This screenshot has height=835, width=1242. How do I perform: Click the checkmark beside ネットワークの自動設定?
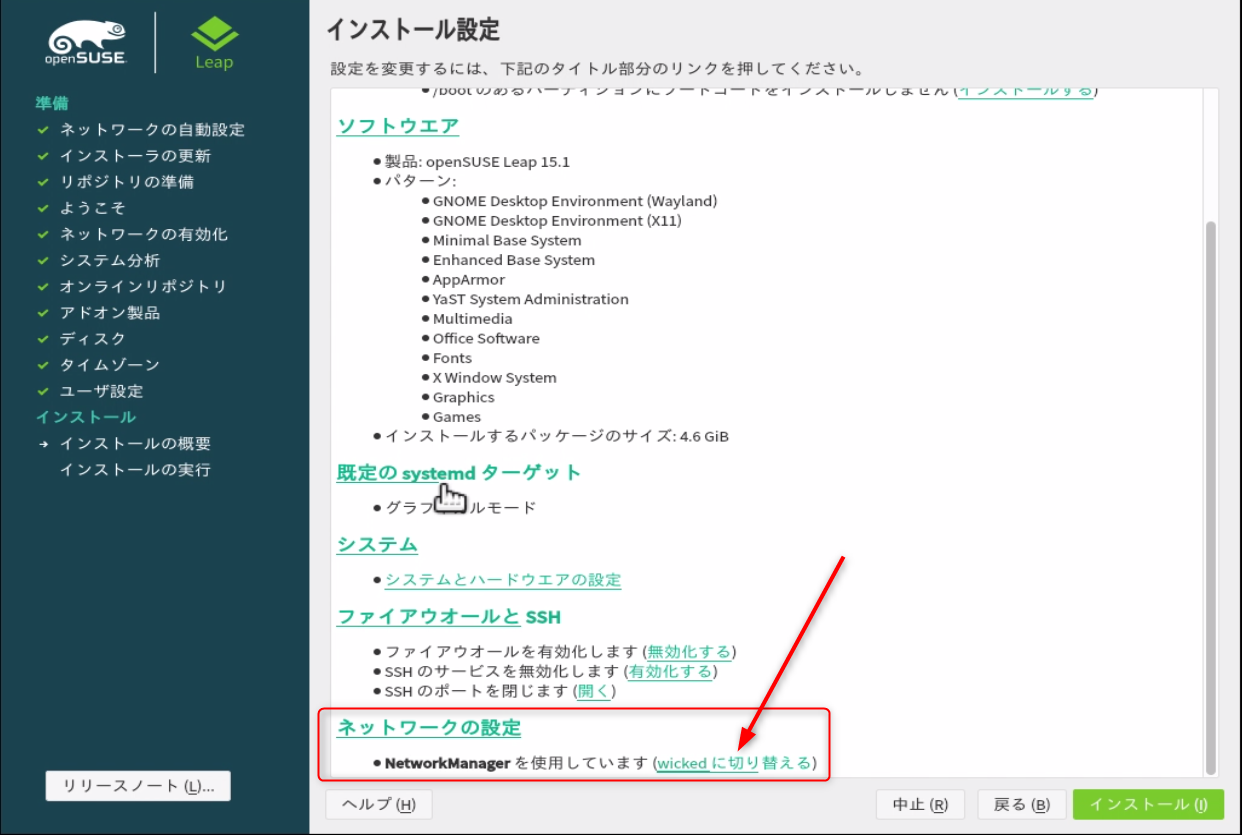coord(43,130)
